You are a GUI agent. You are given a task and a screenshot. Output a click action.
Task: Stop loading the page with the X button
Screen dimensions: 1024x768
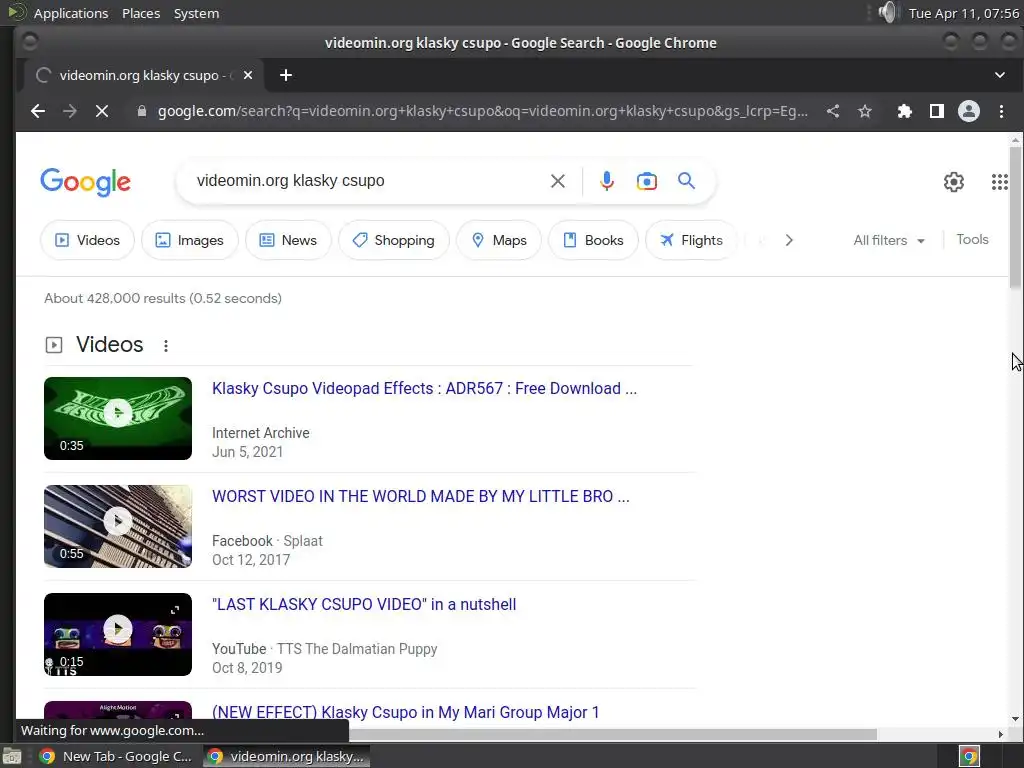(102, 112)
